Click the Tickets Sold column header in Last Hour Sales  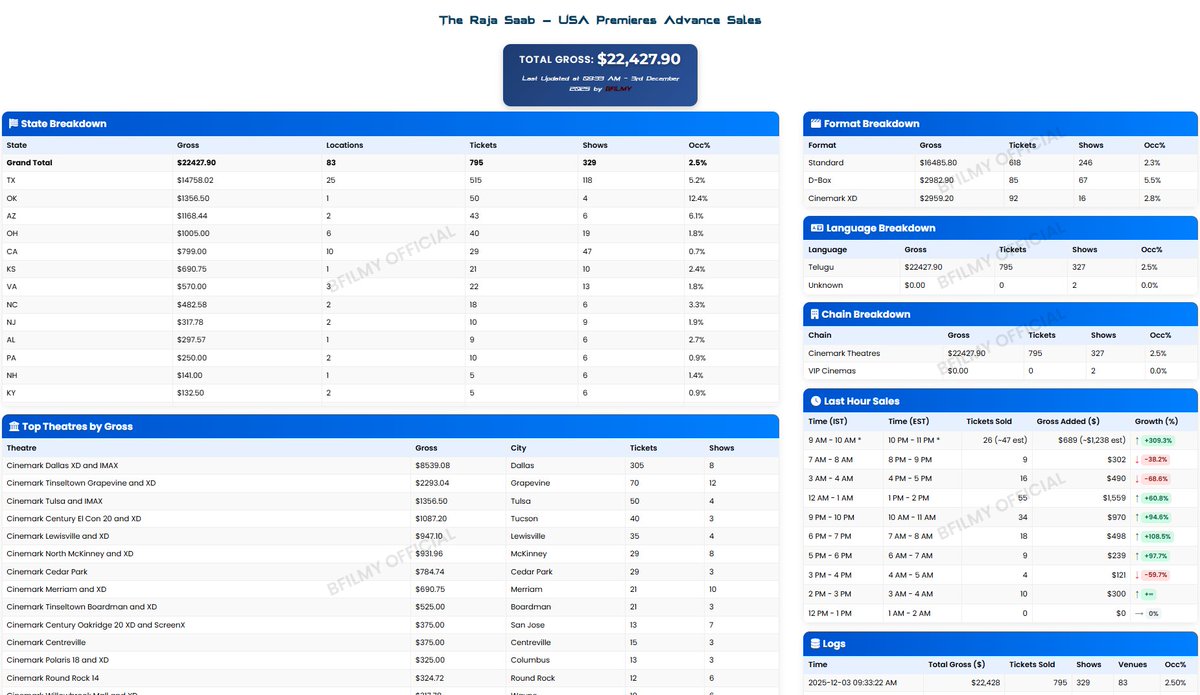pyautogui.click(x=989, y=422)
